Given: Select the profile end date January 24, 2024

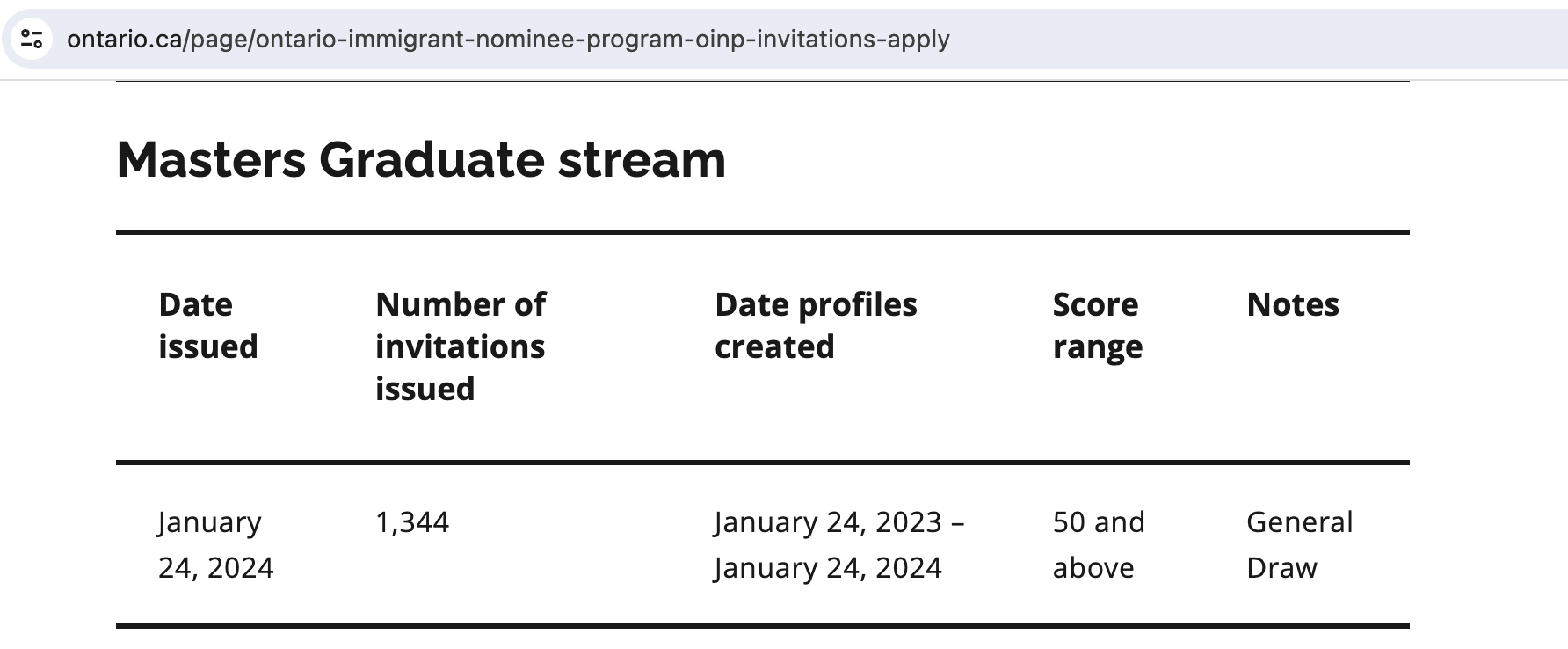Looking at the screenshot, I should coord(828,568).
